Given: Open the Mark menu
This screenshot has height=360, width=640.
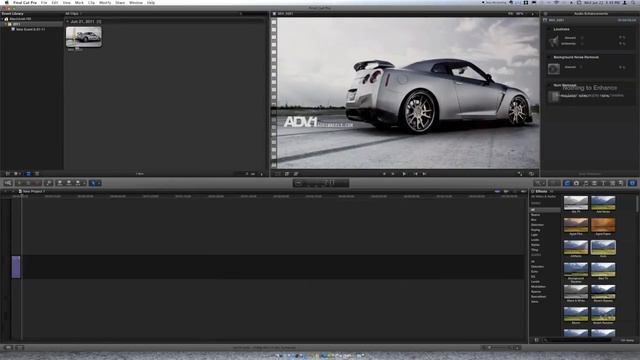Looking at the screenshot, I should point(79,2).
